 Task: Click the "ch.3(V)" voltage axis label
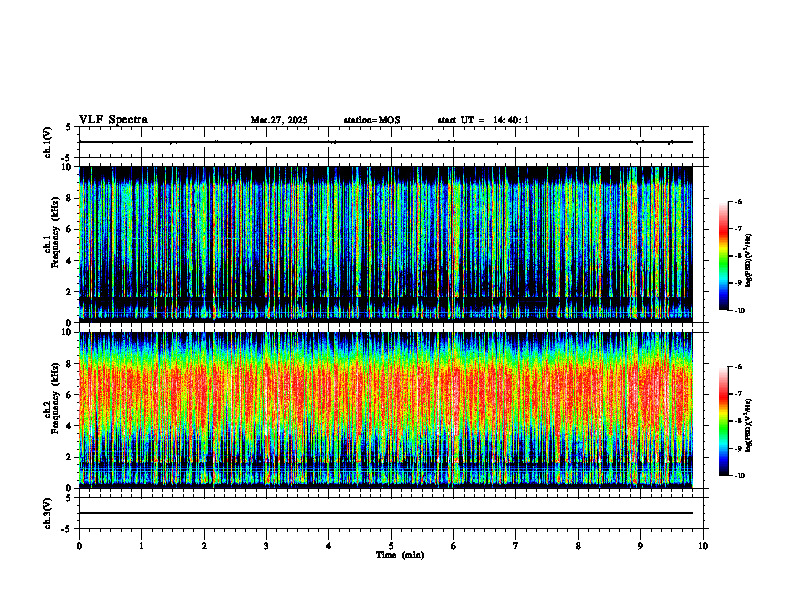(48, 514)
